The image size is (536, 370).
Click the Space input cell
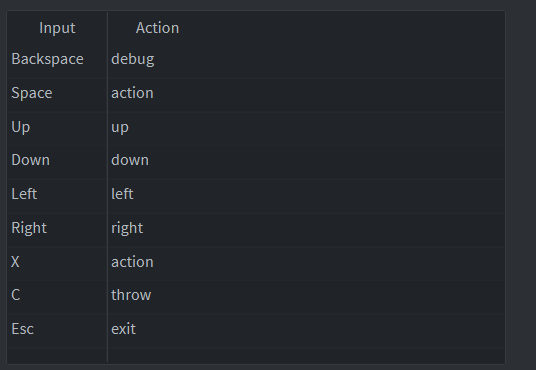click(x=57, y=93)
